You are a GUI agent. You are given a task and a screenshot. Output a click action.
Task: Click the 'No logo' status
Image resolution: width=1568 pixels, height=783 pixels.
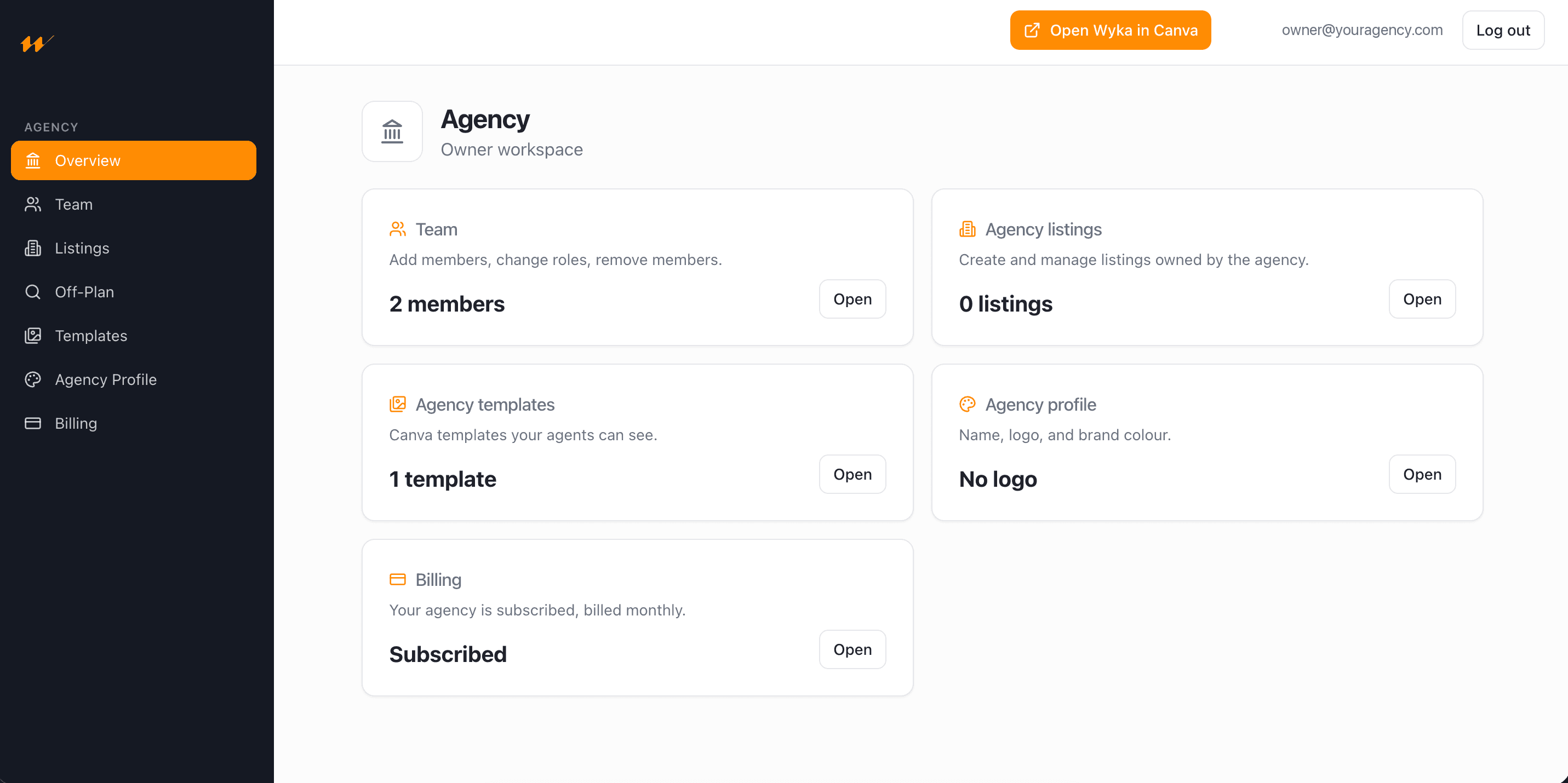pyautogui.click(x=998, y=479)
